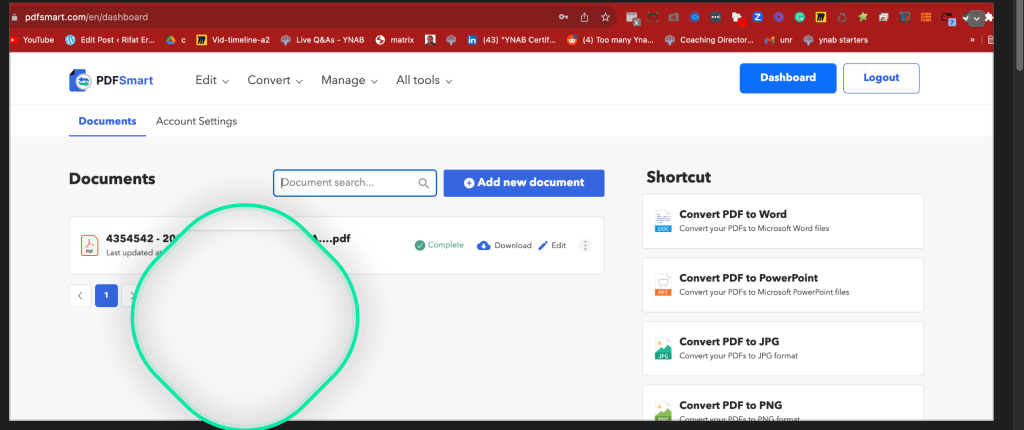Select page 1 in pagination
Screen dimensions: 1024x430
click(x=106, y=295)
